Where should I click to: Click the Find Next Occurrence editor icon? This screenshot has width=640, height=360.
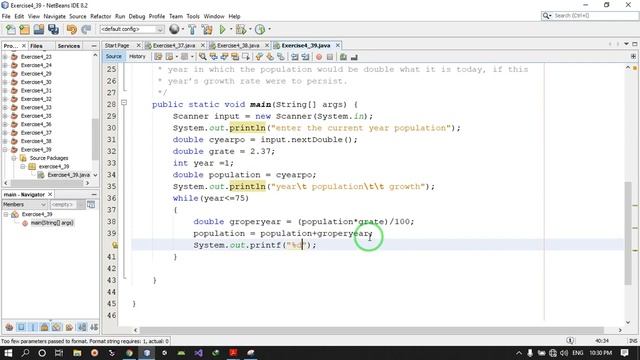224,57
